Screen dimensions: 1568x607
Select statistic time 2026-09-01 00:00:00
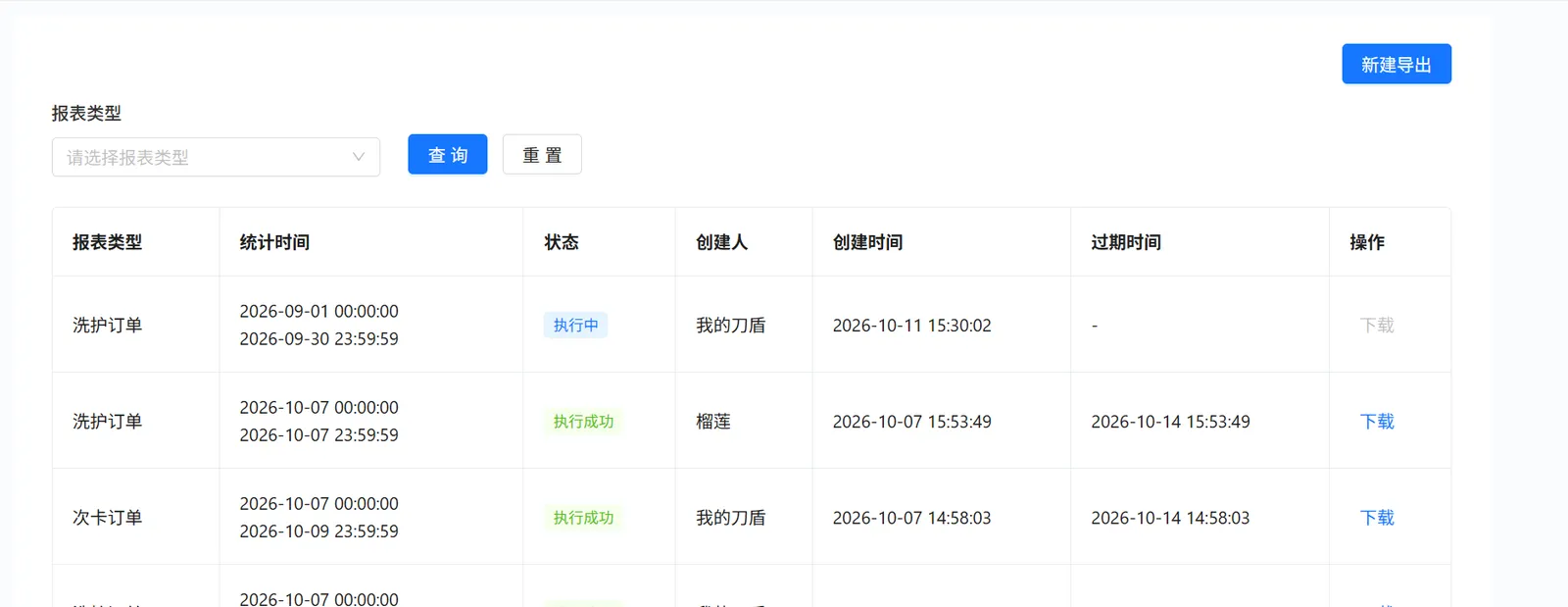[319, 312]
